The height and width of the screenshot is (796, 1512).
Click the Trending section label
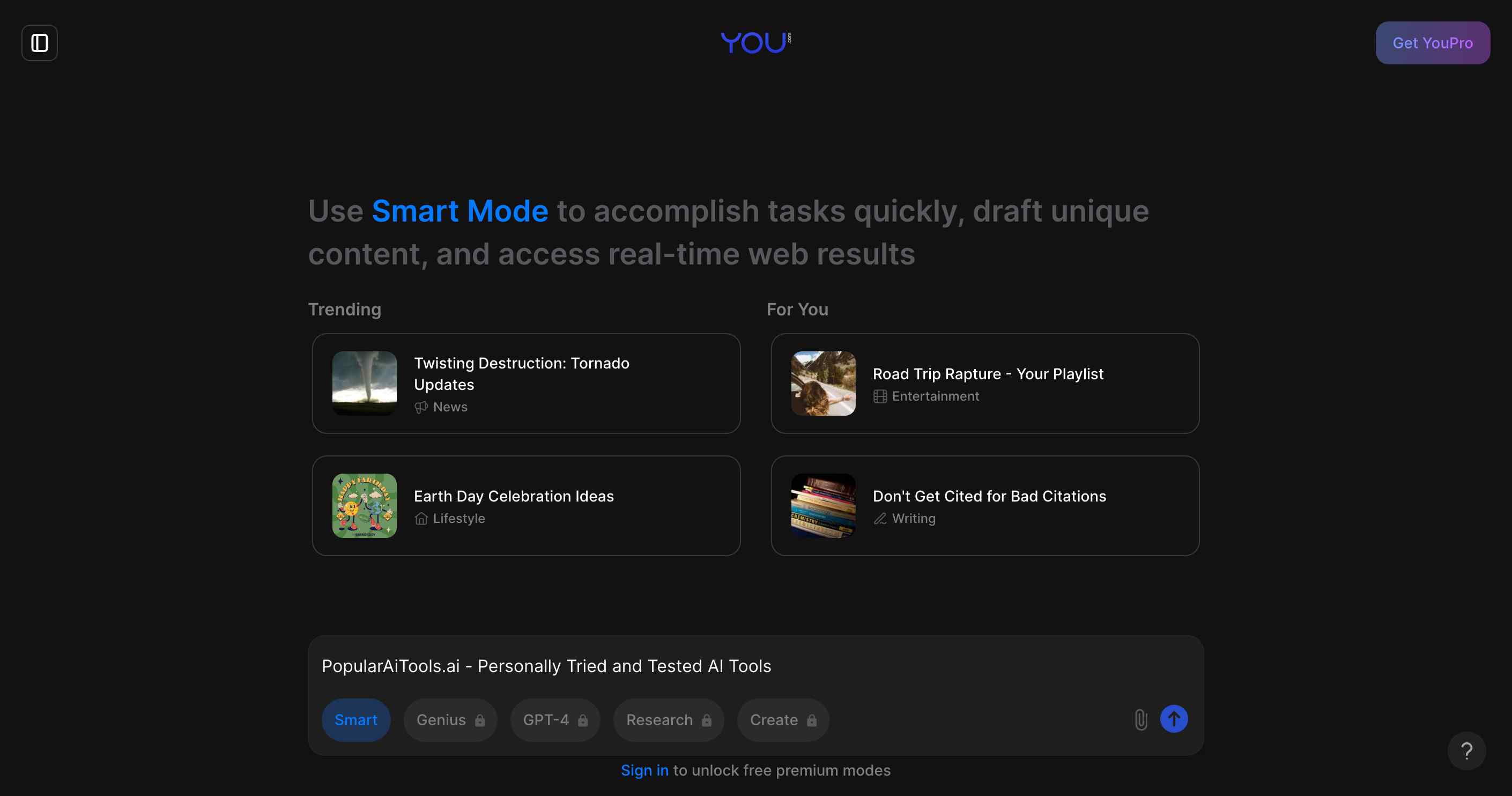coord(345,309)
